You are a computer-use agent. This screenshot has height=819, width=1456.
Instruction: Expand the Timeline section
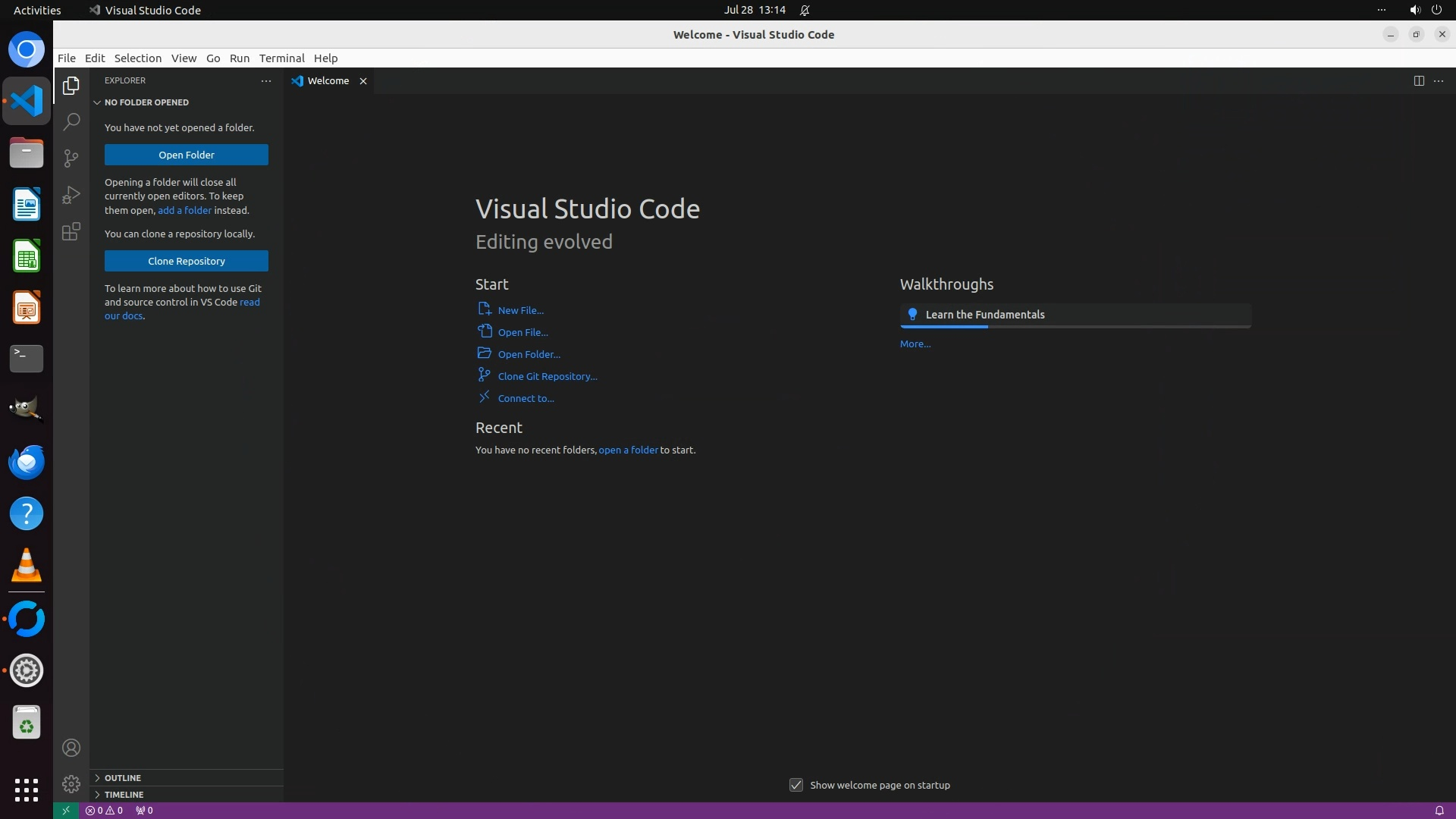click(124, 794)
